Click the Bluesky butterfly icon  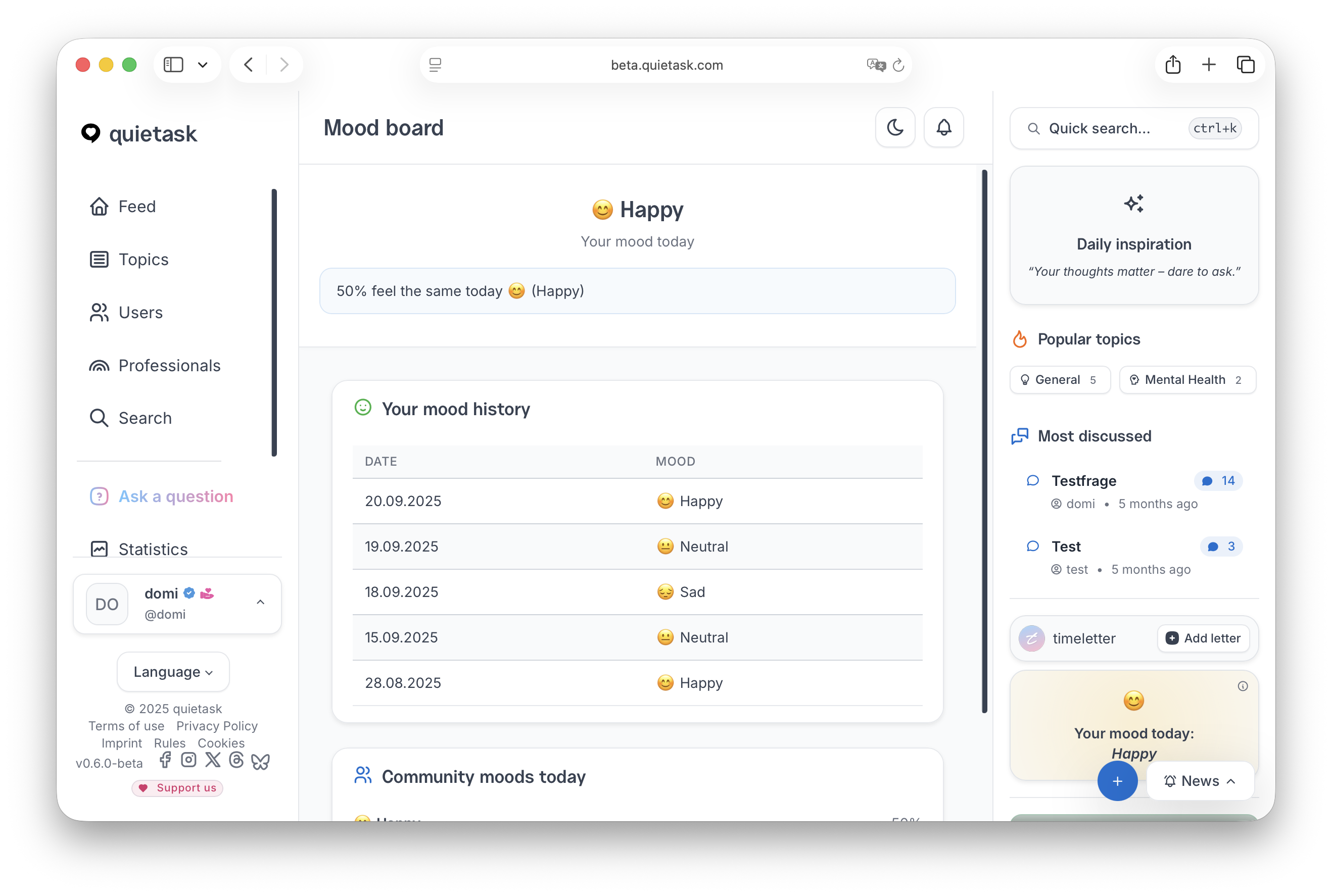(261, 761)
